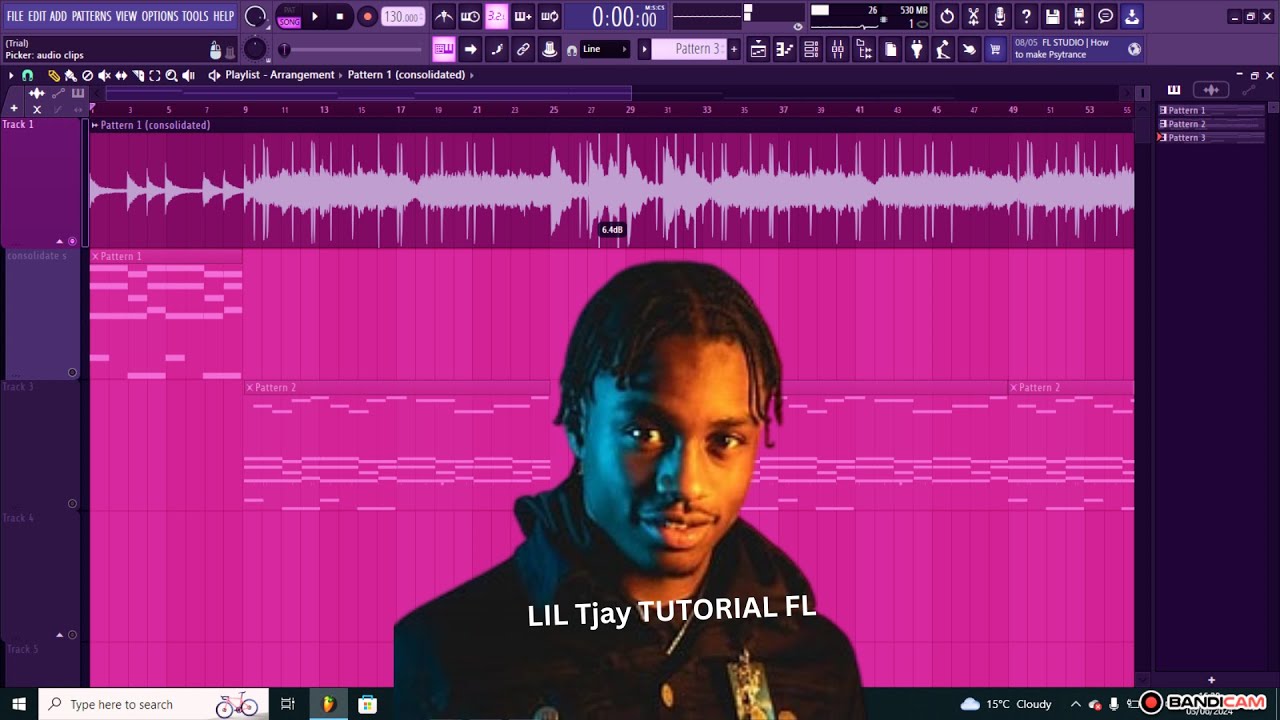
Task: Show the Playlist window icon
Action: pyautogui.click(x=758, y=49)
